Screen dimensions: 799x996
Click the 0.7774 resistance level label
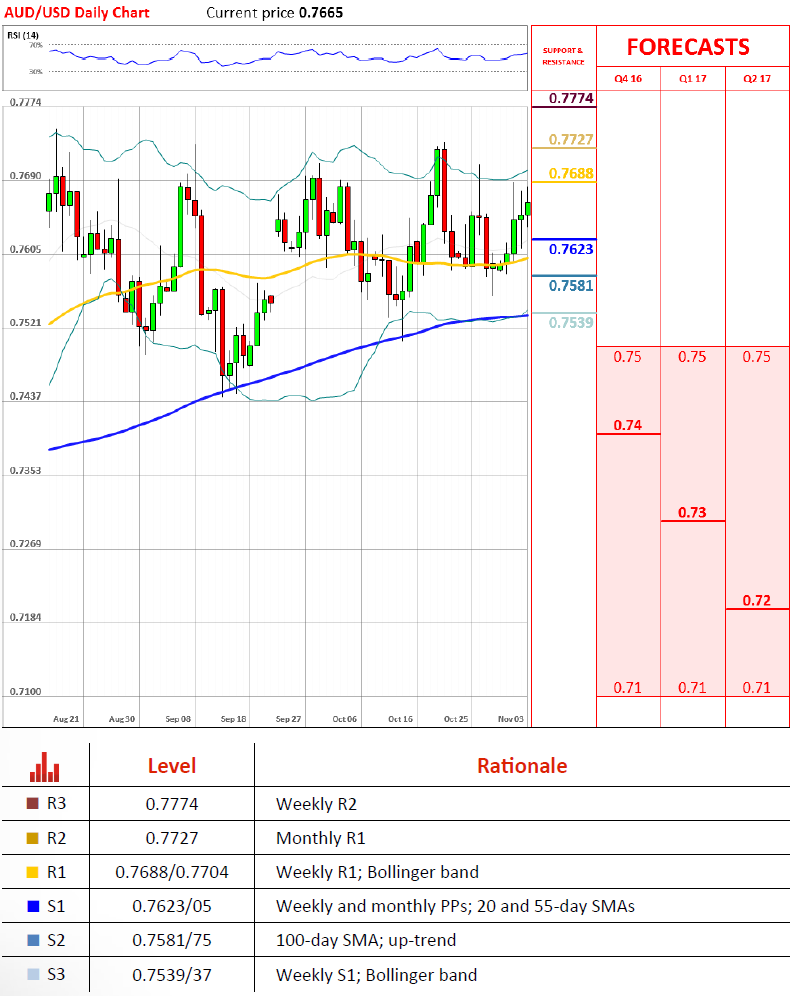pos(571,98)
